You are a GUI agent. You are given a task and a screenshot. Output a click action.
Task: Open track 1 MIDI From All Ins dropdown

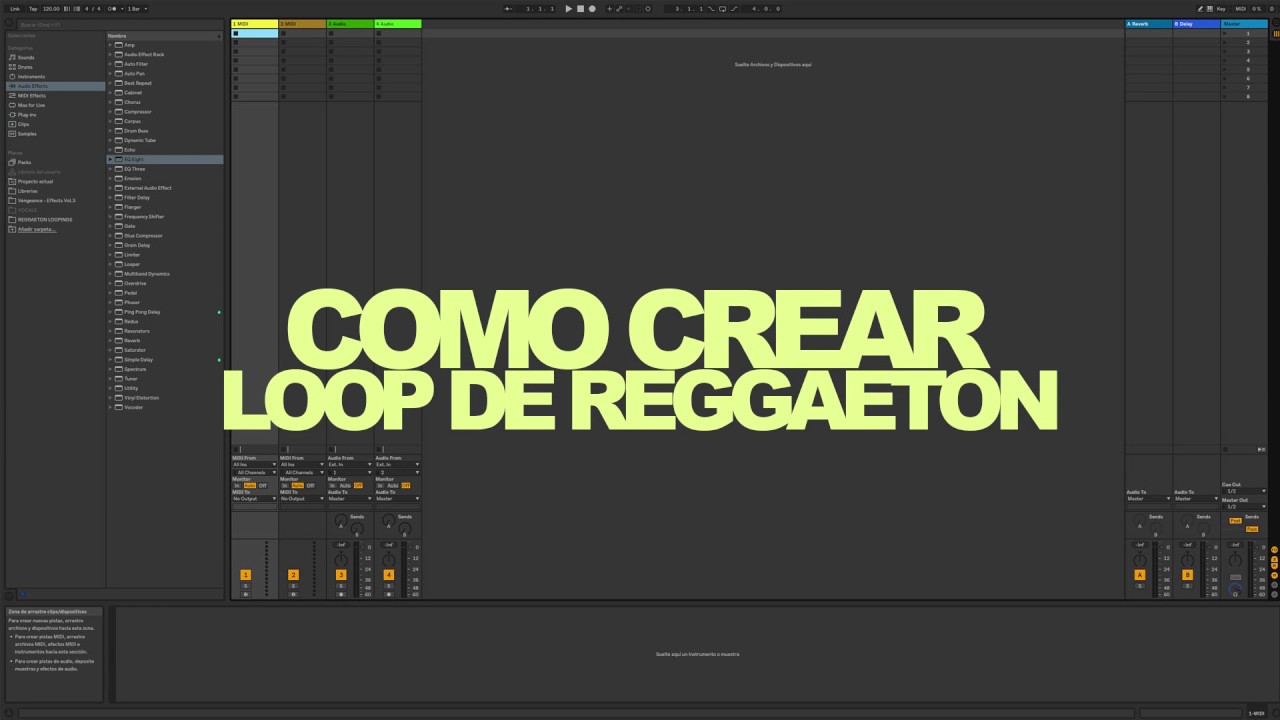pyautogui.click(x=254, y=465)
